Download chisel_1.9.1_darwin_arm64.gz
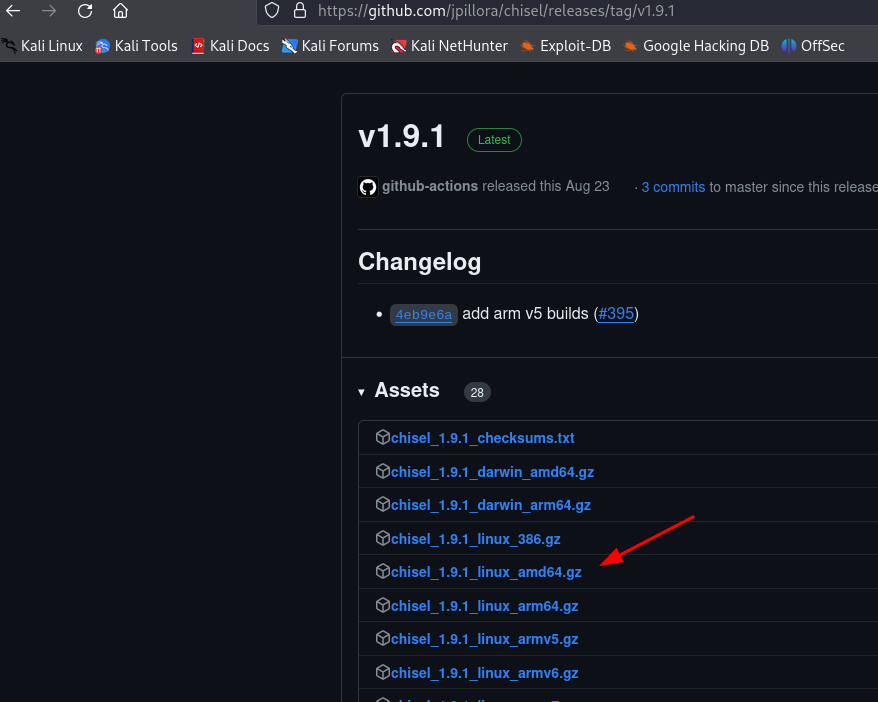 tap(491, 505)
